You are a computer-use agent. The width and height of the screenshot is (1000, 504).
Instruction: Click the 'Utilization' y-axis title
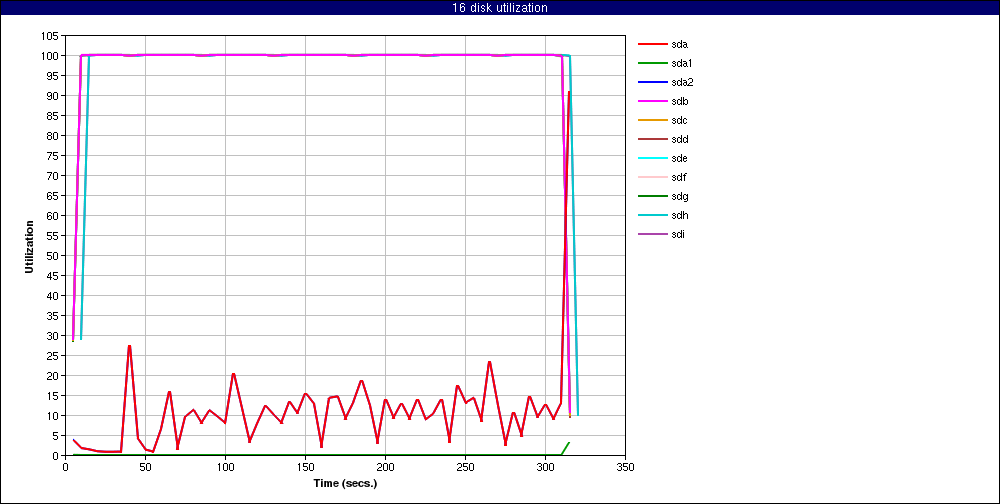29,246
